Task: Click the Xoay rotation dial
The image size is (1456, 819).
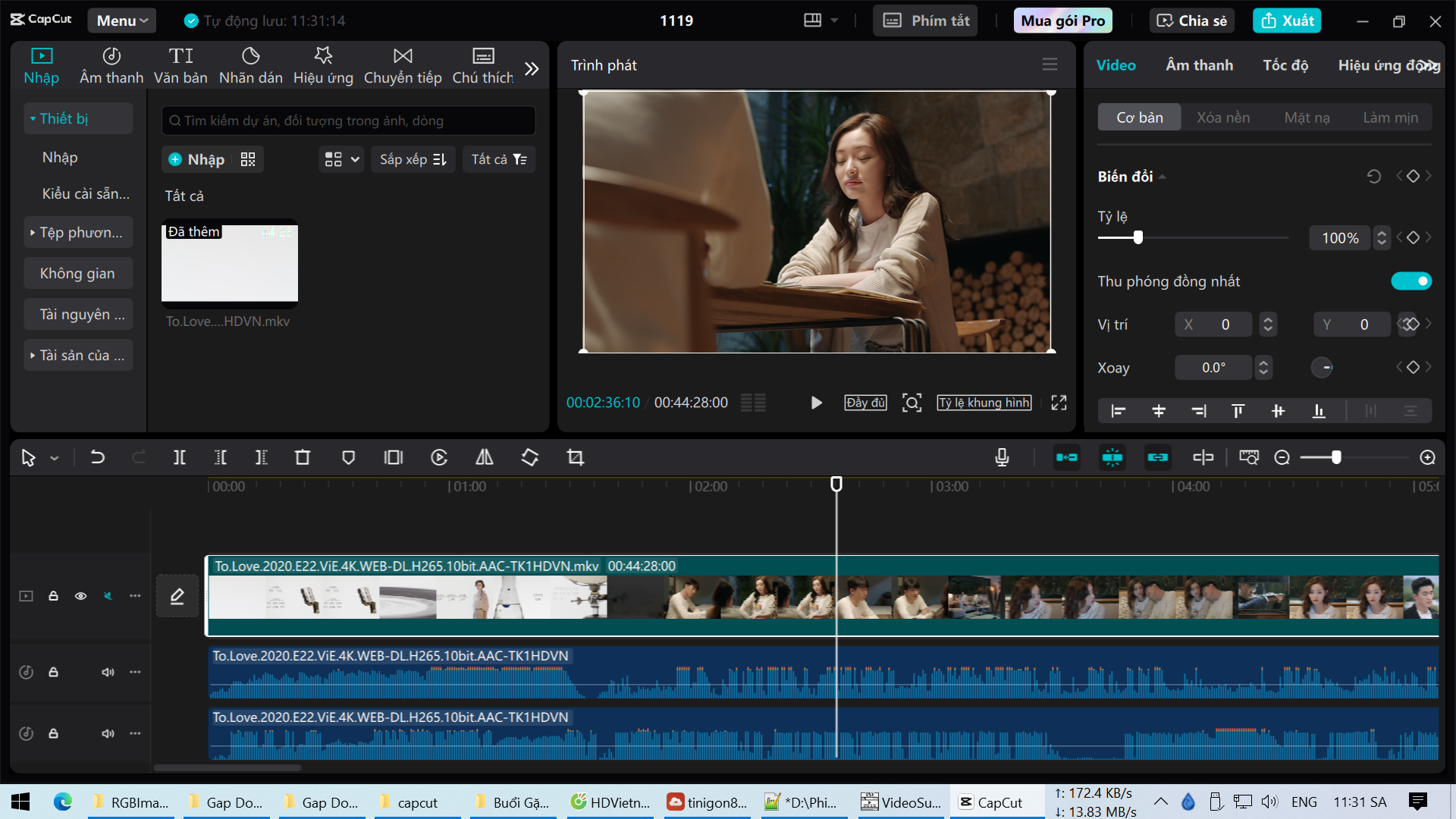Action: [x=1322, y=368]
